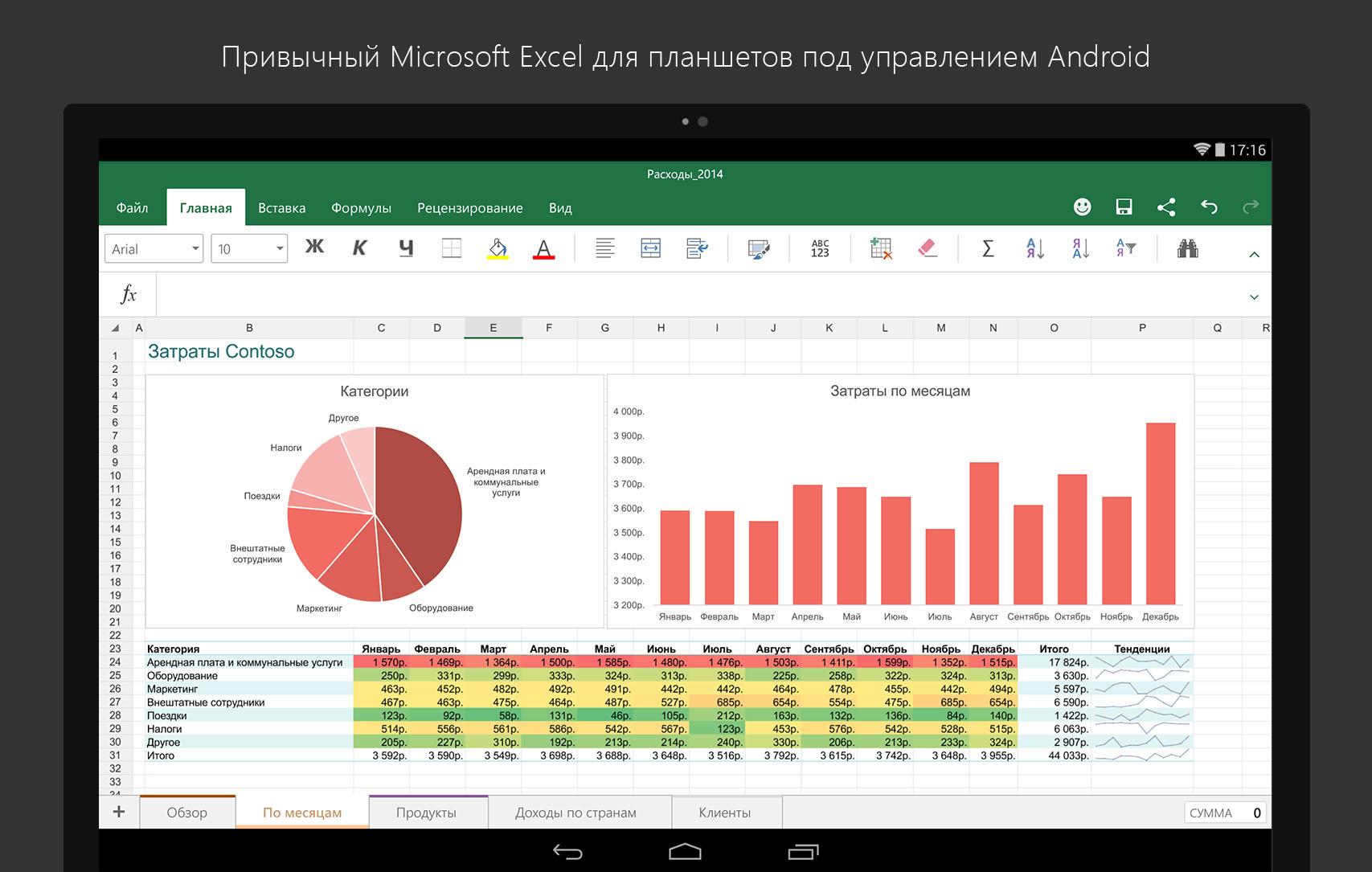The height and width of the screenshot is (872, 1372).
Task: Toggle italic formatting К button
Action: (x=359, y=248)
